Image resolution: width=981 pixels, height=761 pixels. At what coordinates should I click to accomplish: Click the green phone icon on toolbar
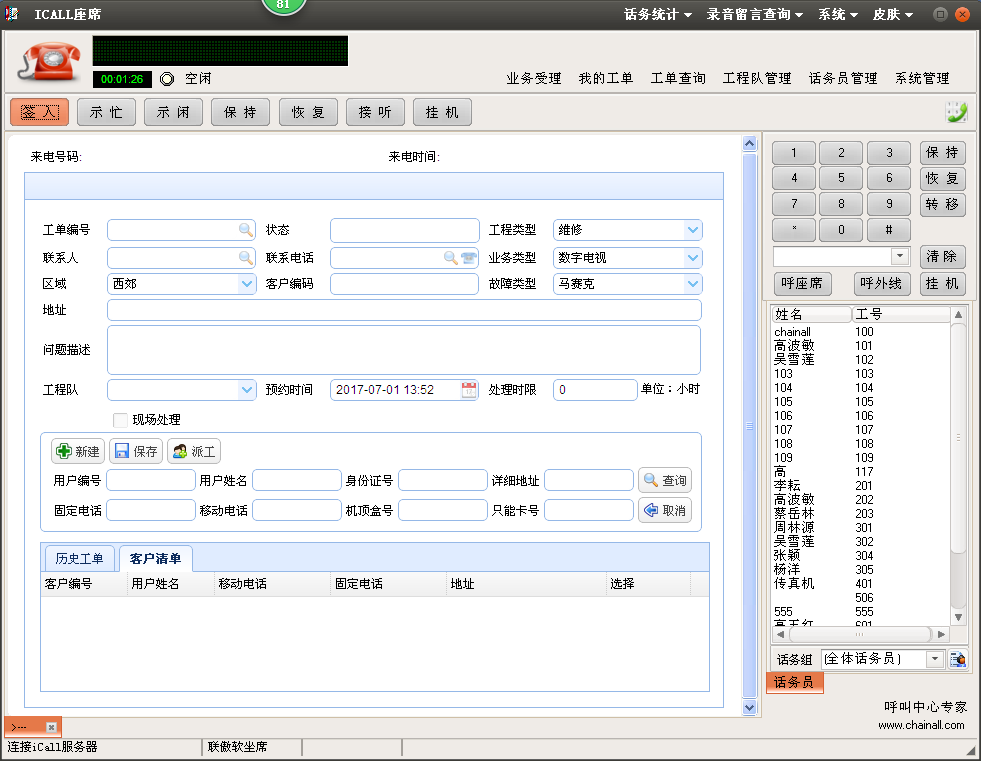coord(956,112)
